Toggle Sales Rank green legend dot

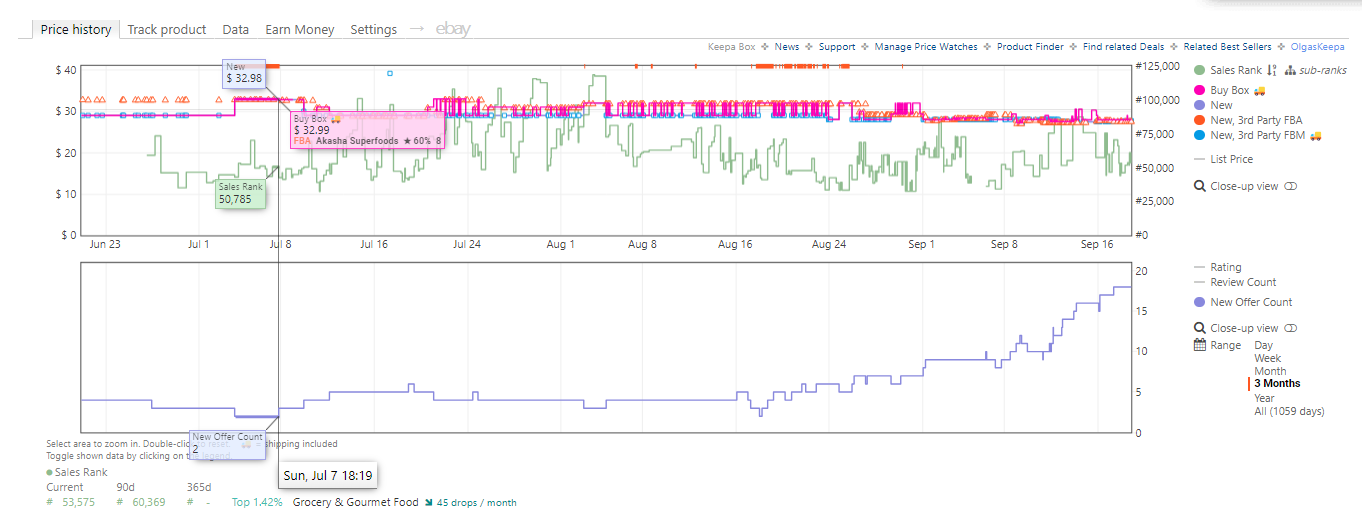pos(1199,70)
